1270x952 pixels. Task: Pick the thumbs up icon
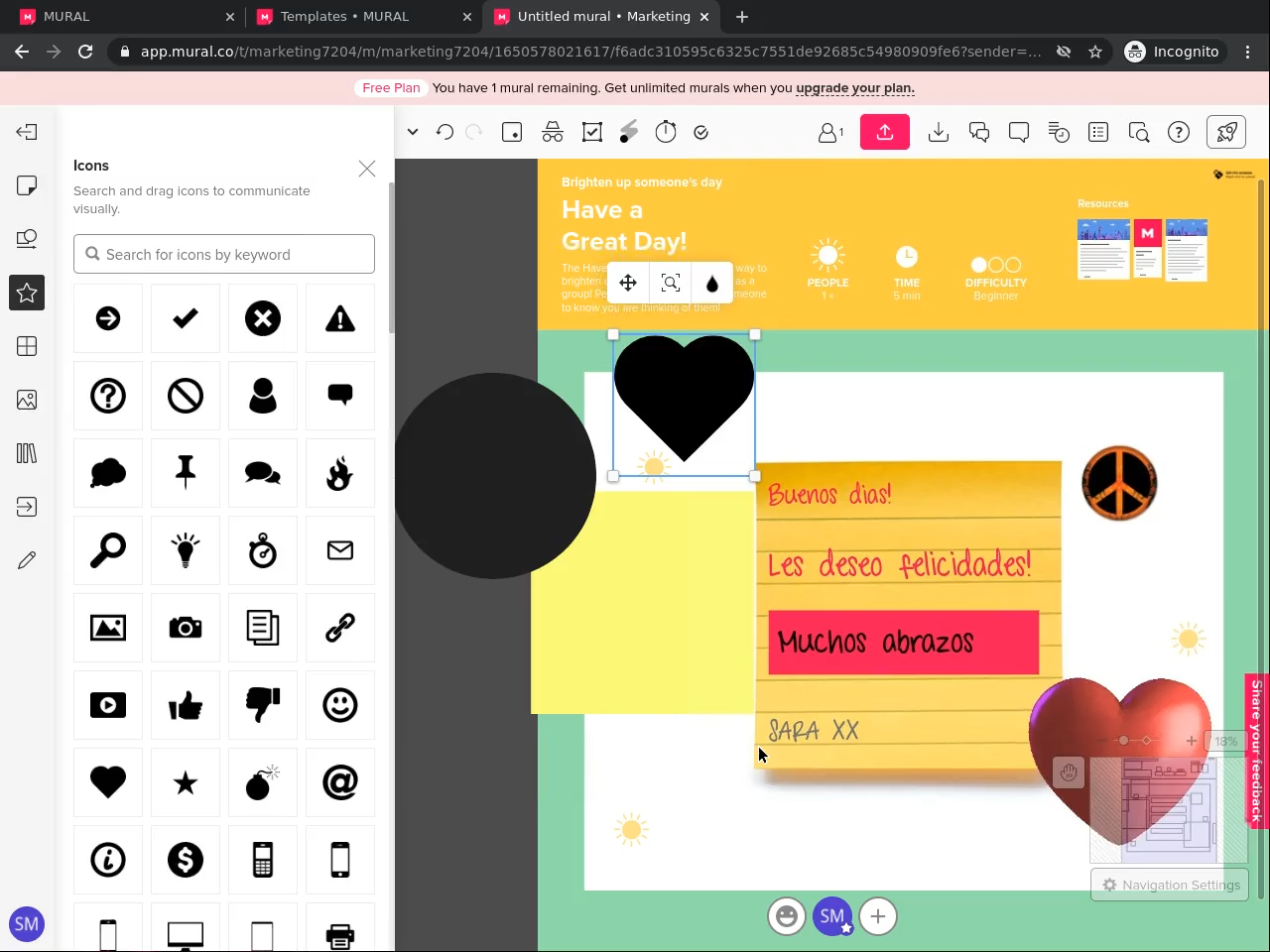tap(186, 705)
